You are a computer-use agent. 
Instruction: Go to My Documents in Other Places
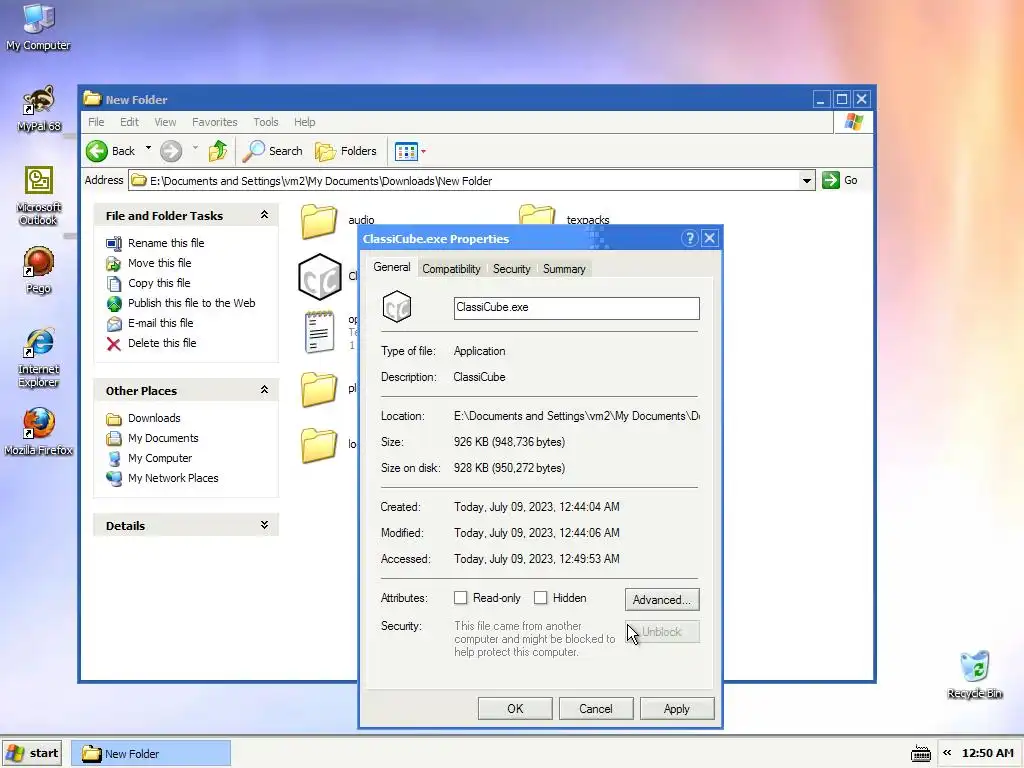(163, 438)
